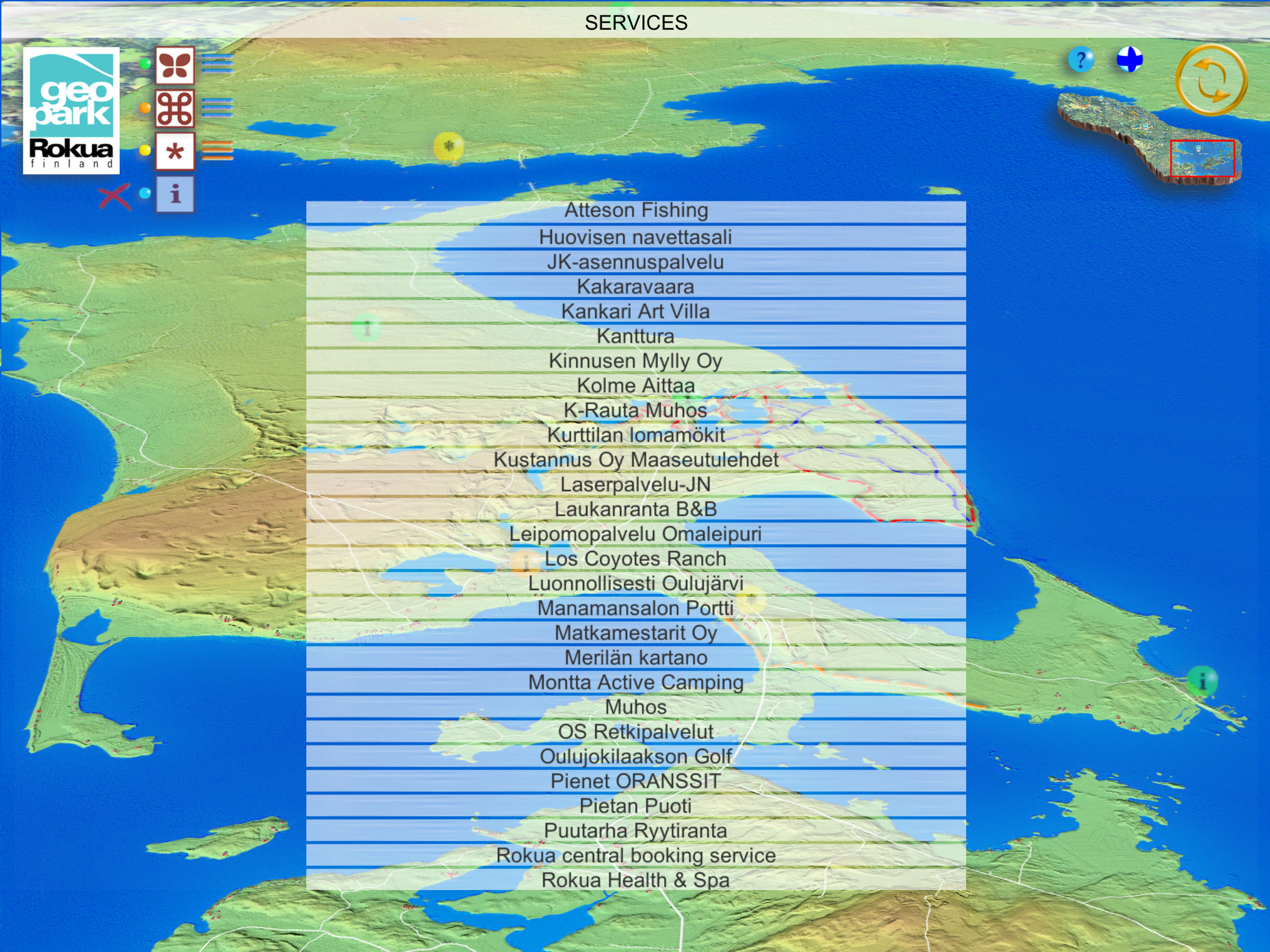Select the butterfly nature category icon
Image resolution: width=1270 pixels, height=952 pixels.
pyautogui.click(x=175, y=65)
